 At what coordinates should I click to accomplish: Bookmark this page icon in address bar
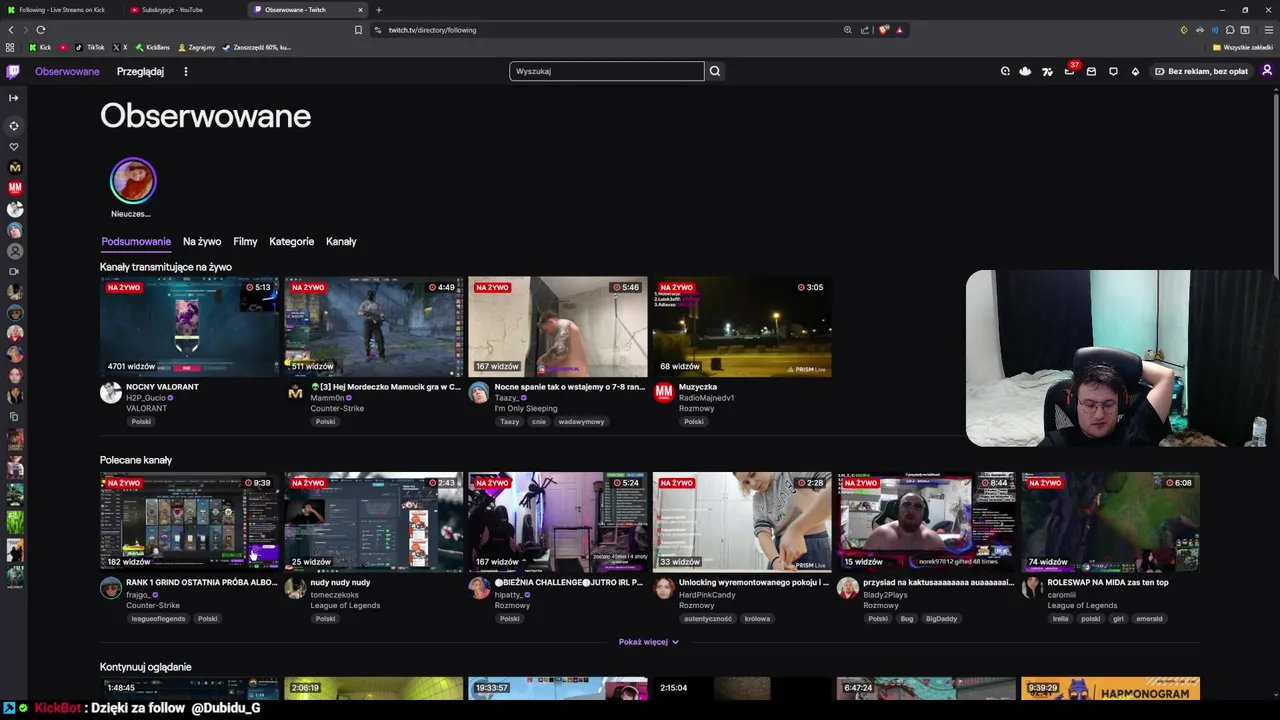(x=358, y=30)
